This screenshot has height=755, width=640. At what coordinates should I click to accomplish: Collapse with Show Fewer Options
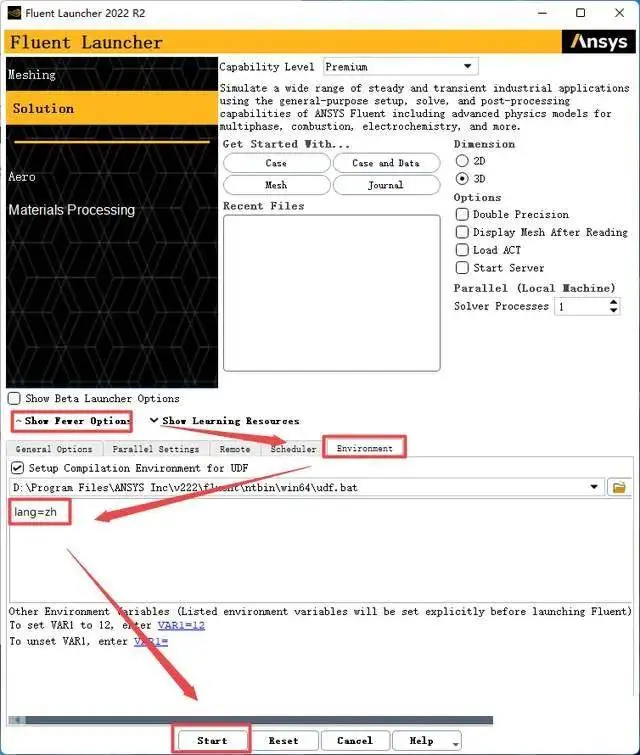[73, 421]
